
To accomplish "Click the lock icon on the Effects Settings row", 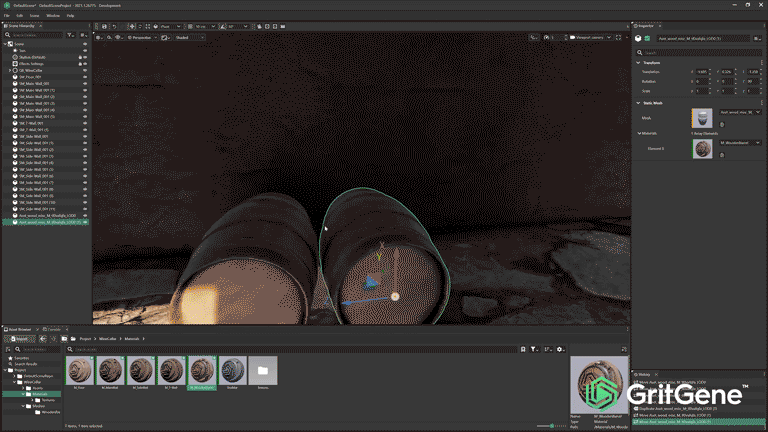I will tap(80, 64).
